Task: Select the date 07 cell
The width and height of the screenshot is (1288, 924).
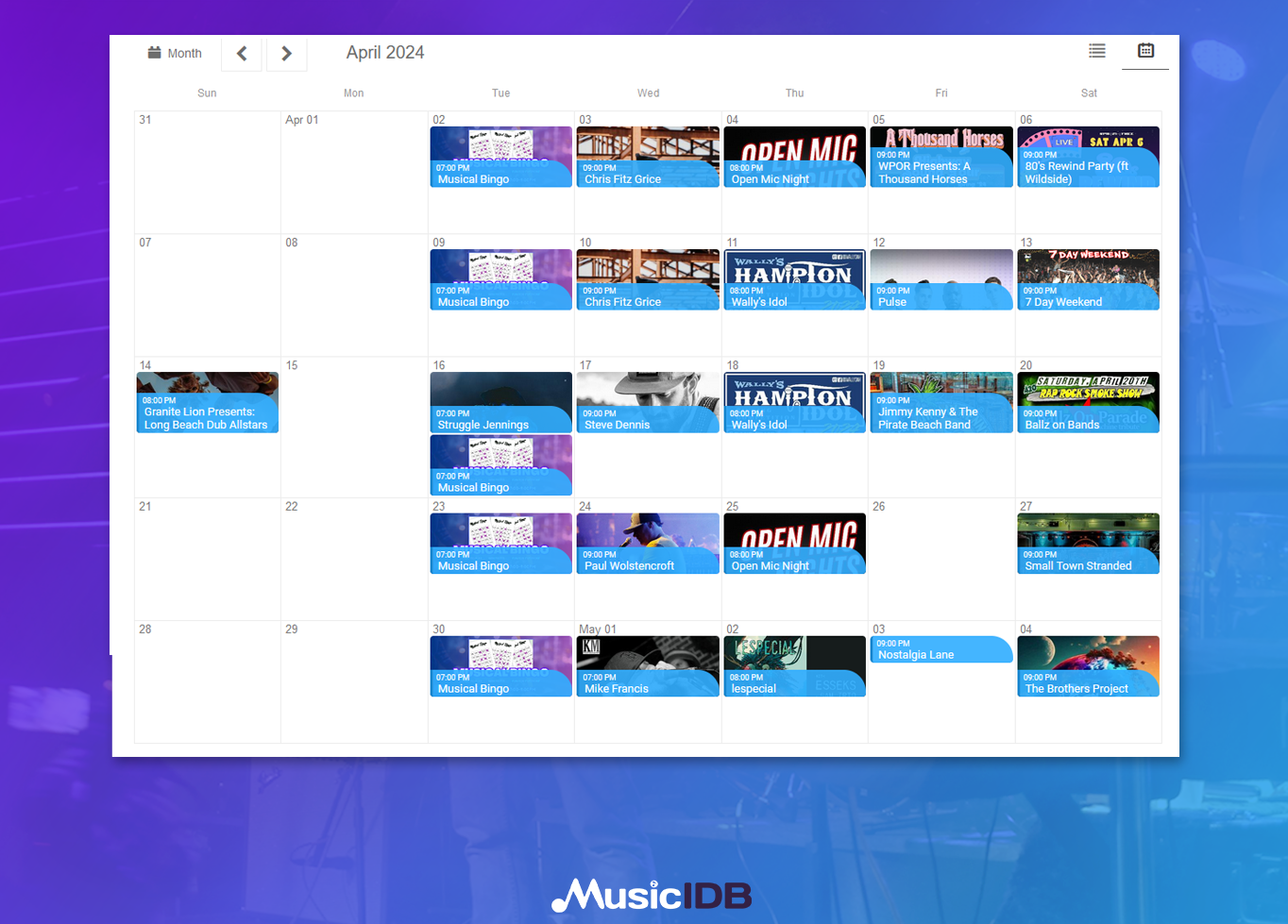Action: coord(208,294)
